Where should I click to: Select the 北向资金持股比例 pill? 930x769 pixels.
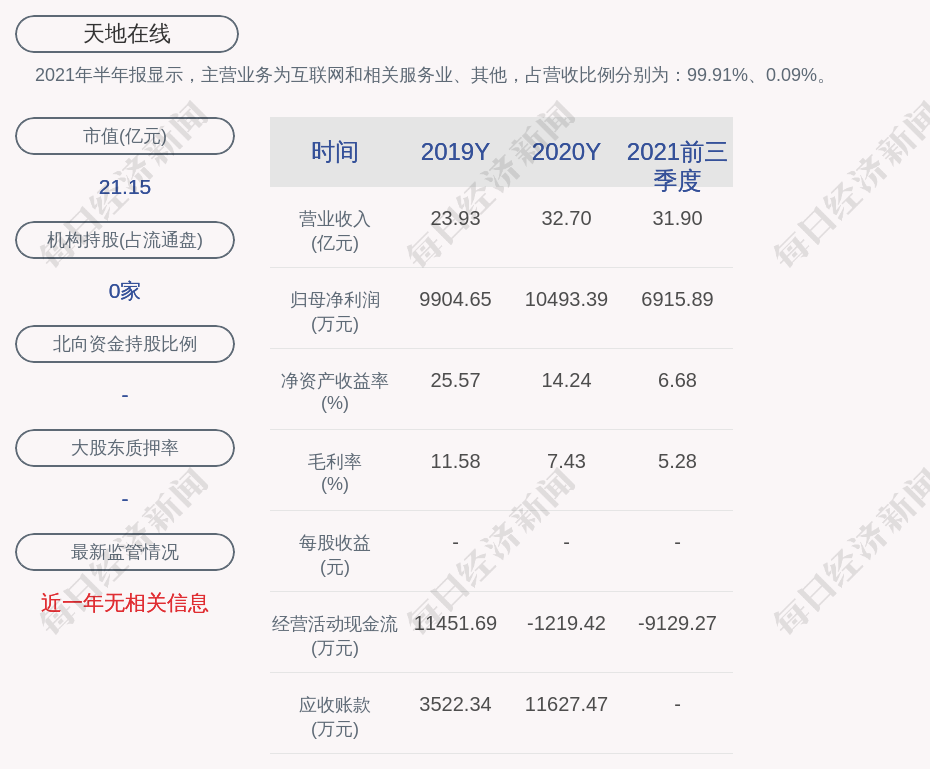(125, 344)
